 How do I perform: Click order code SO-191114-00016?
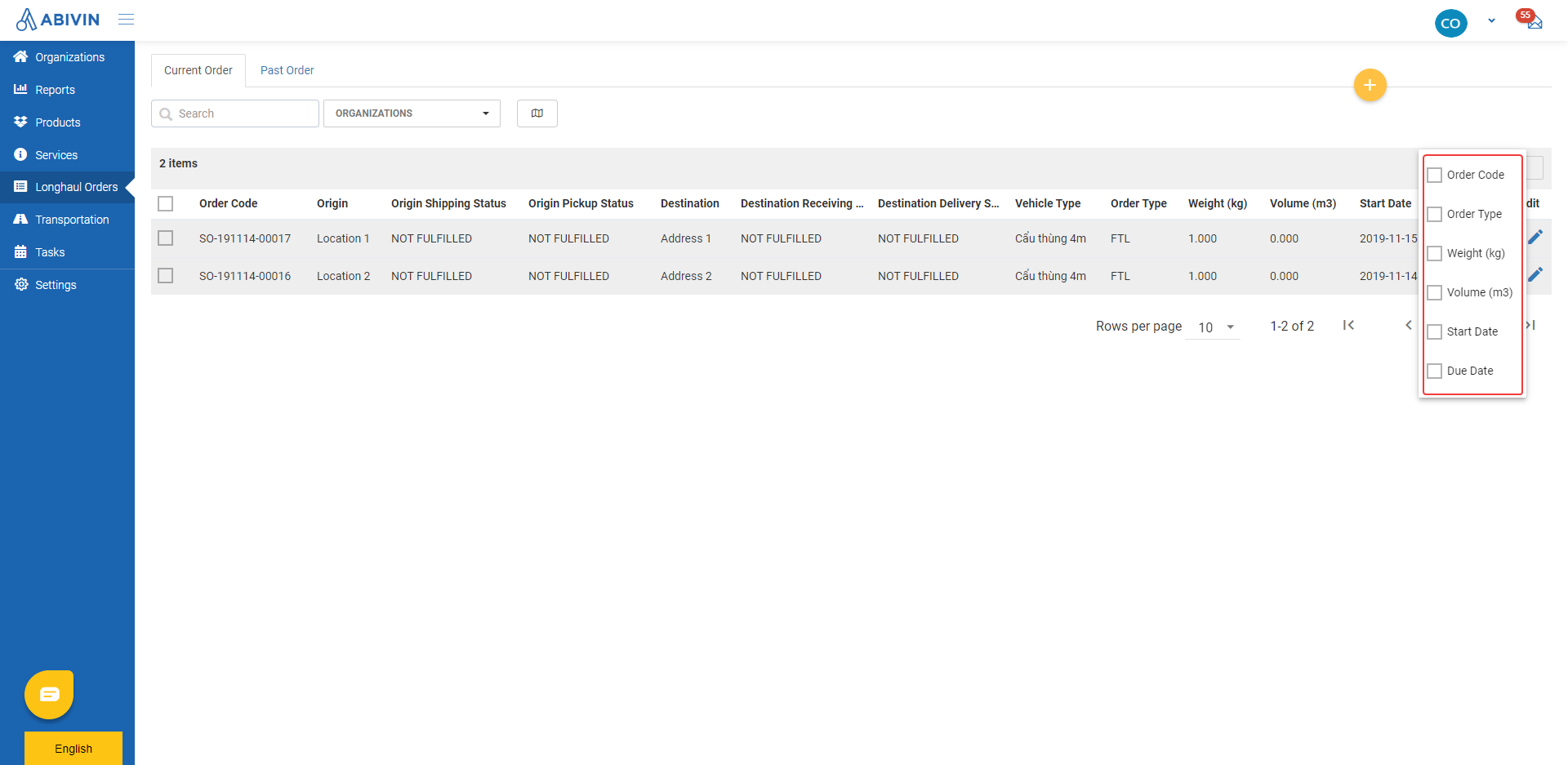coord(245,276)
